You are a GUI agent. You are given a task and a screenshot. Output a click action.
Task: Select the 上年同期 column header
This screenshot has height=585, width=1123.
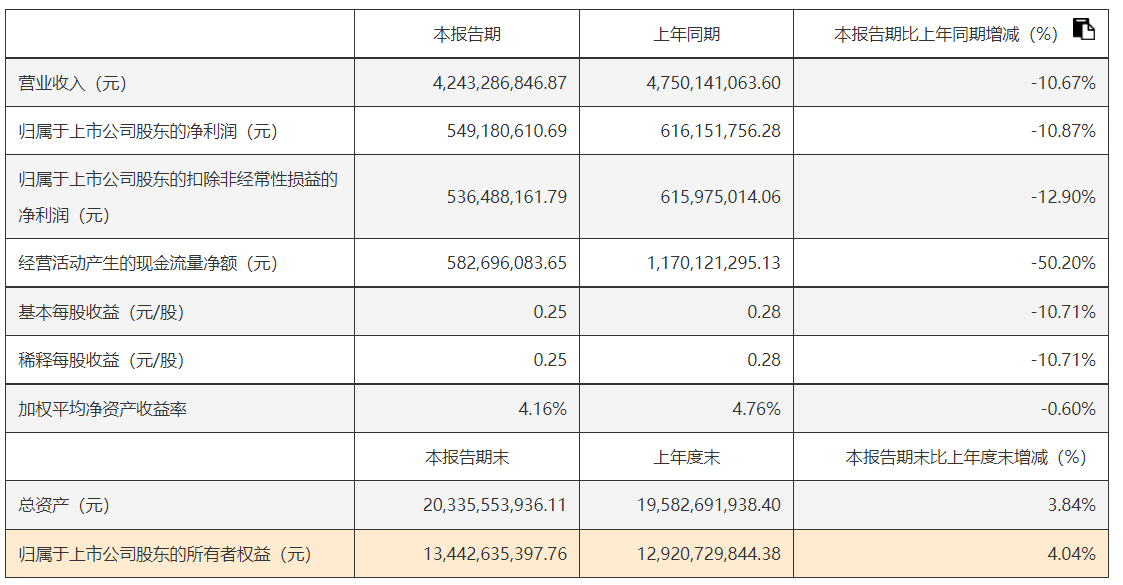point(686,35)
